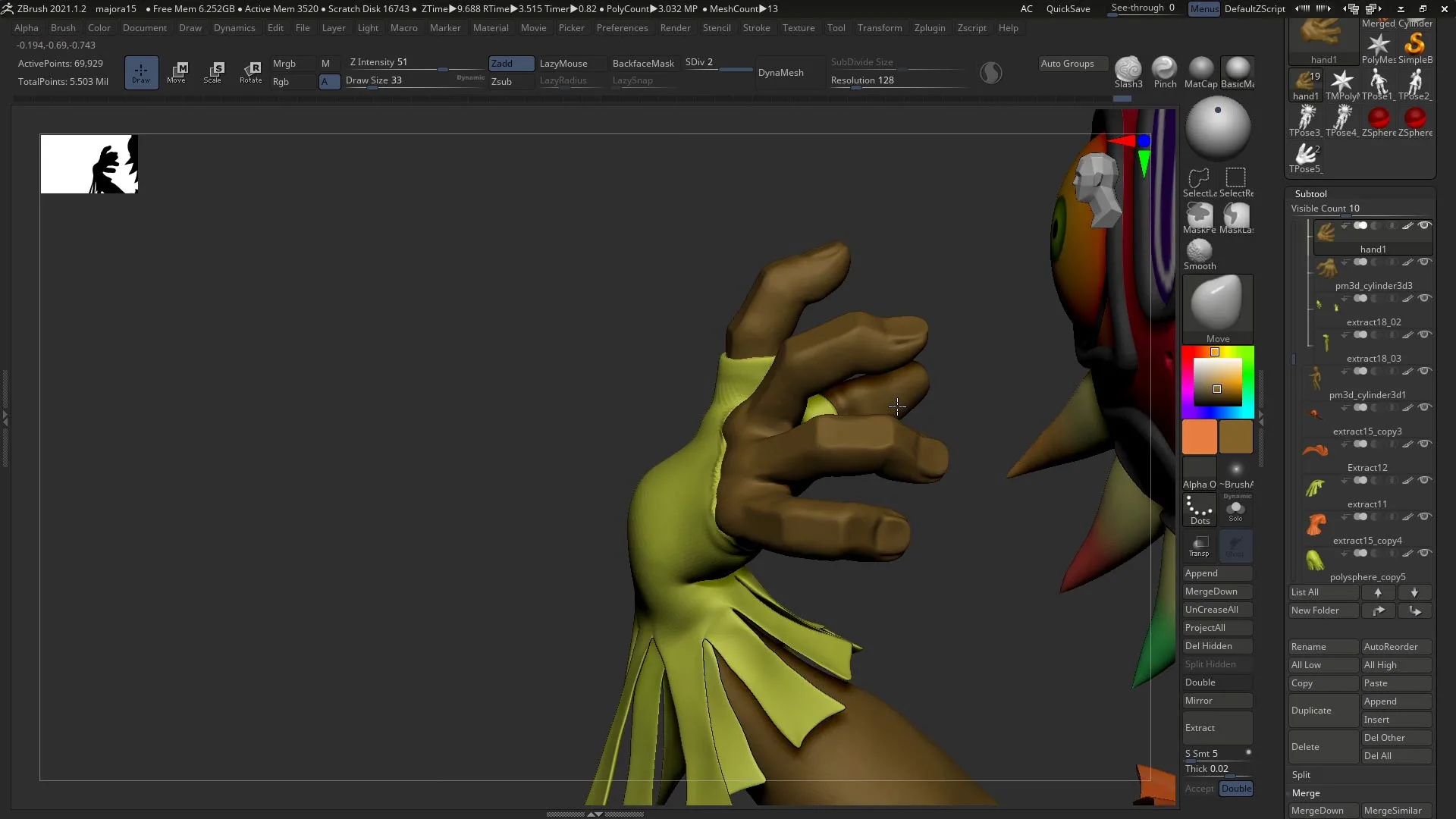This screenshot has height=819, width=1456.
Task: Choose the Smooth brush
Action: tap(1198, 250)
